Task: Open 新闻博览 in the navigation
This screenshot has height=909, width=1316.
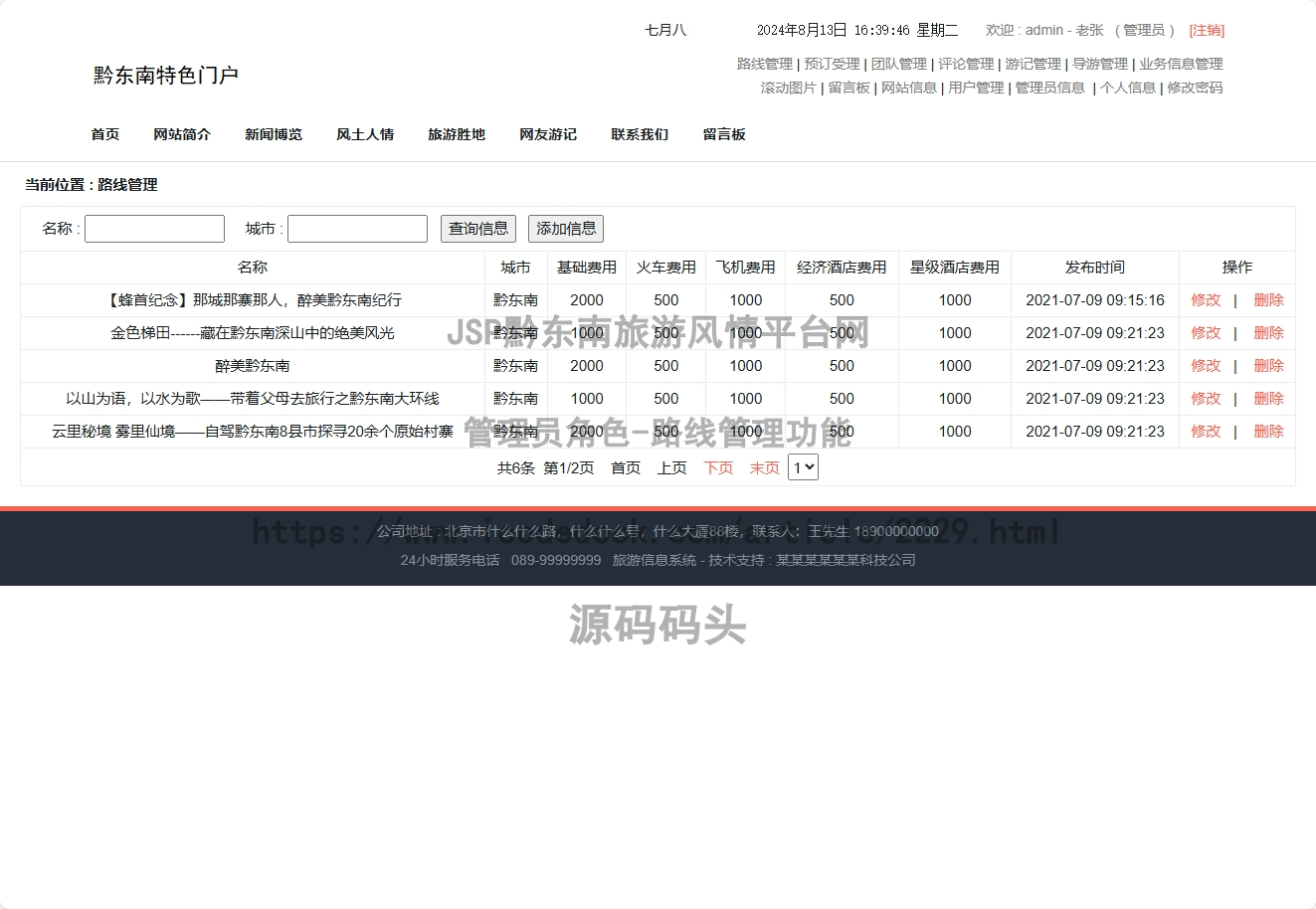Action: [274, 134]
